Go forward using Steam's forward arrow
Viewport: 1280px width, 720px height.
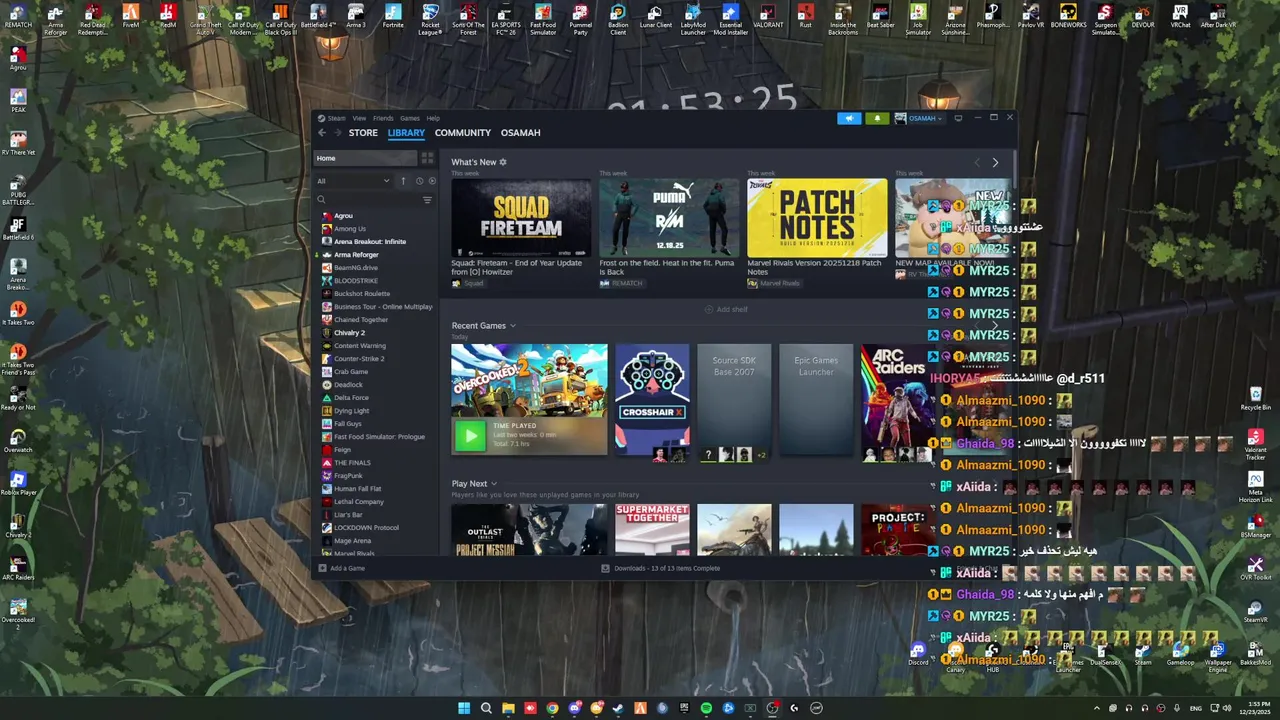coord(337,133)
